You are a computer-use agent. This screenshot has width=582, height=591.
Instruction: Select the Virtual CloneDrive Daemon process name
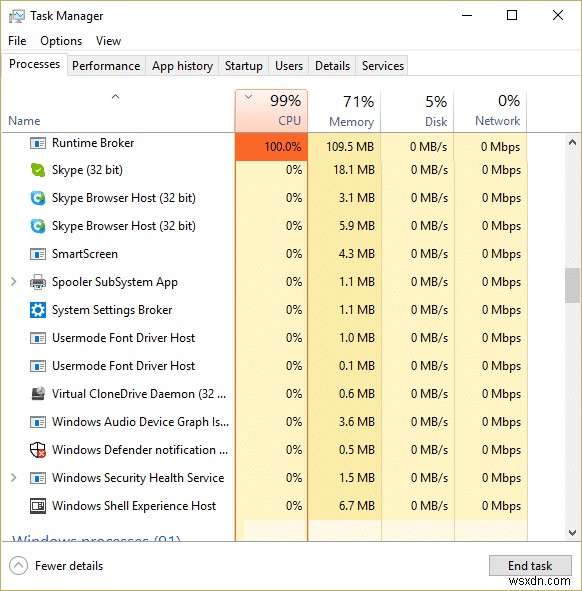tap(139, 394)
